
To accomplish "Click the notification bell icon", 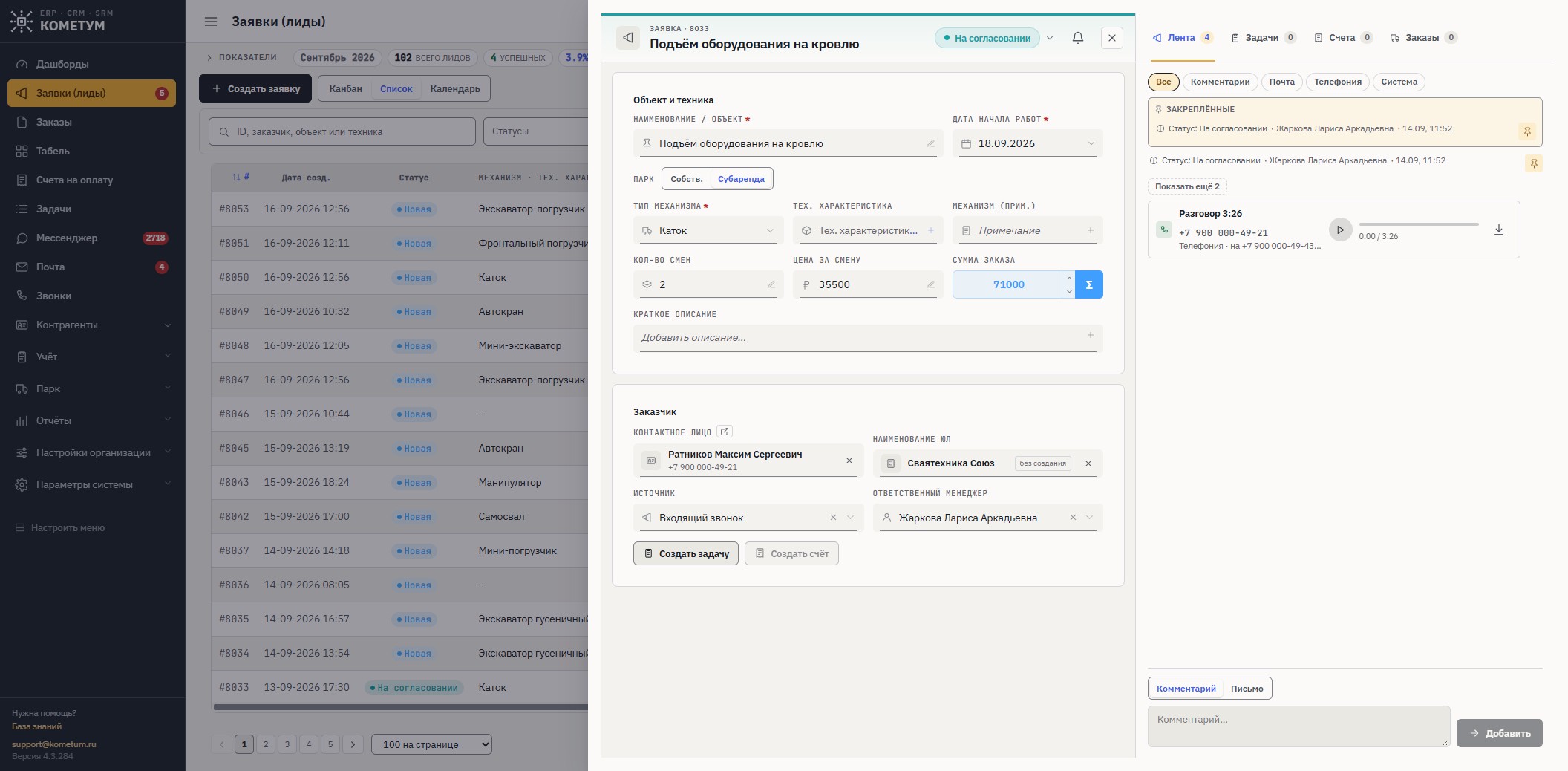I will pyautogui.click(x=1077, y=38).
